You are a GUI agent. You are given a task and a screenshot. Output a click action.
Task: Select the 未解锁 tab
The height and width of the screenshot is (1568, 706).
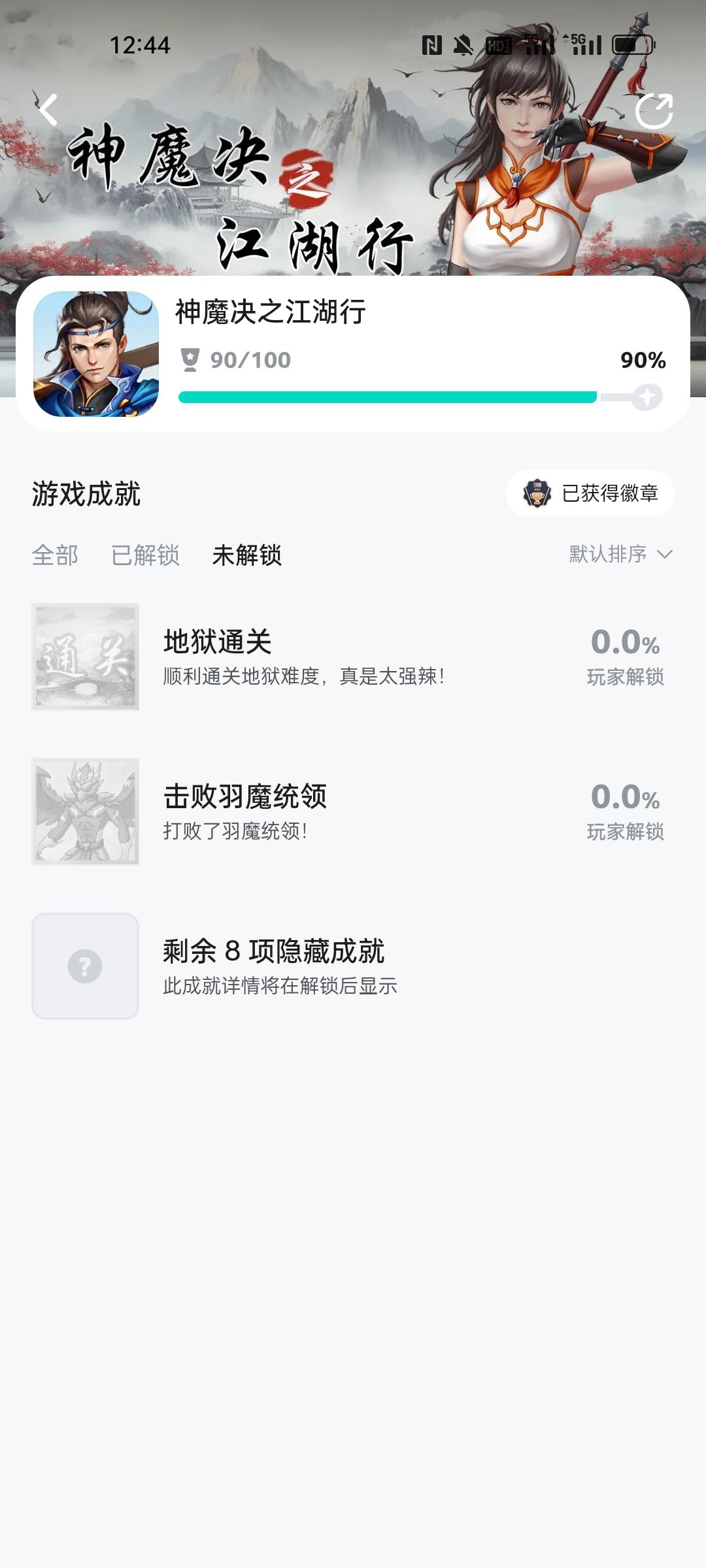coord(247,555)
